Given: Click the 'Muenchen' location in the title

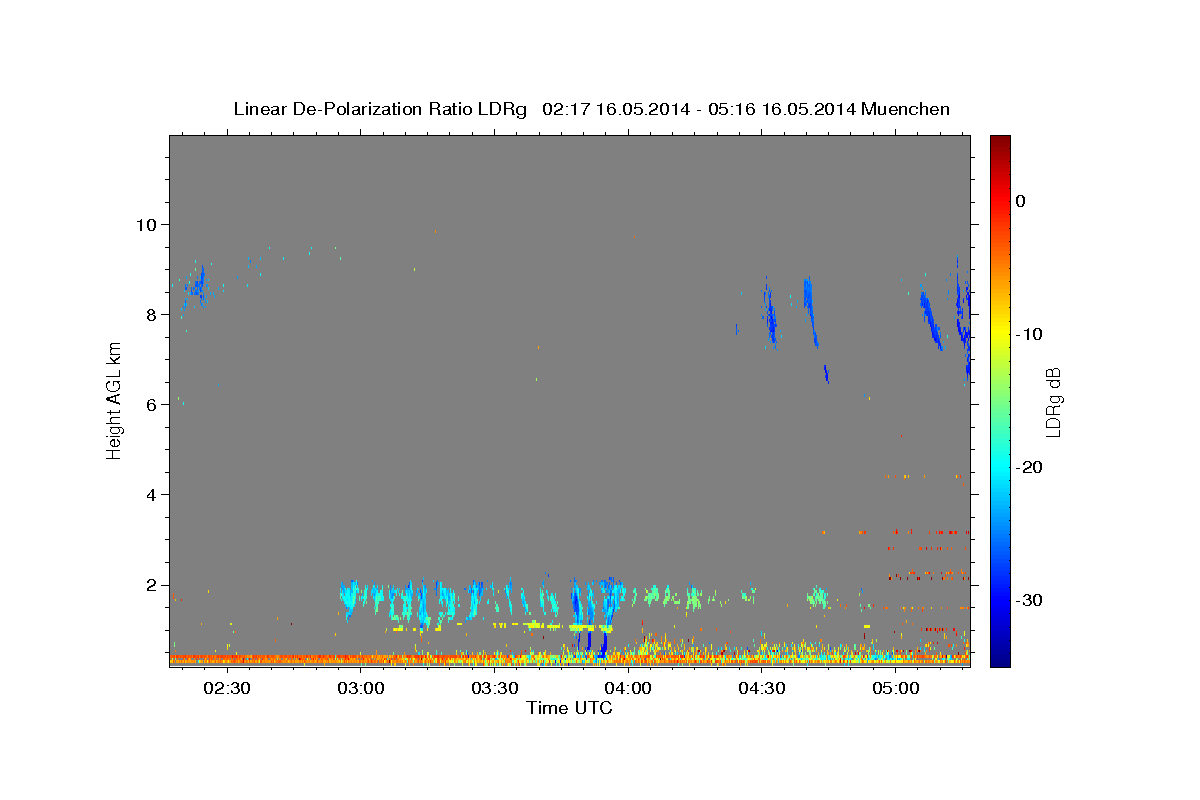Looking at the screenshot, I should 905,109.
